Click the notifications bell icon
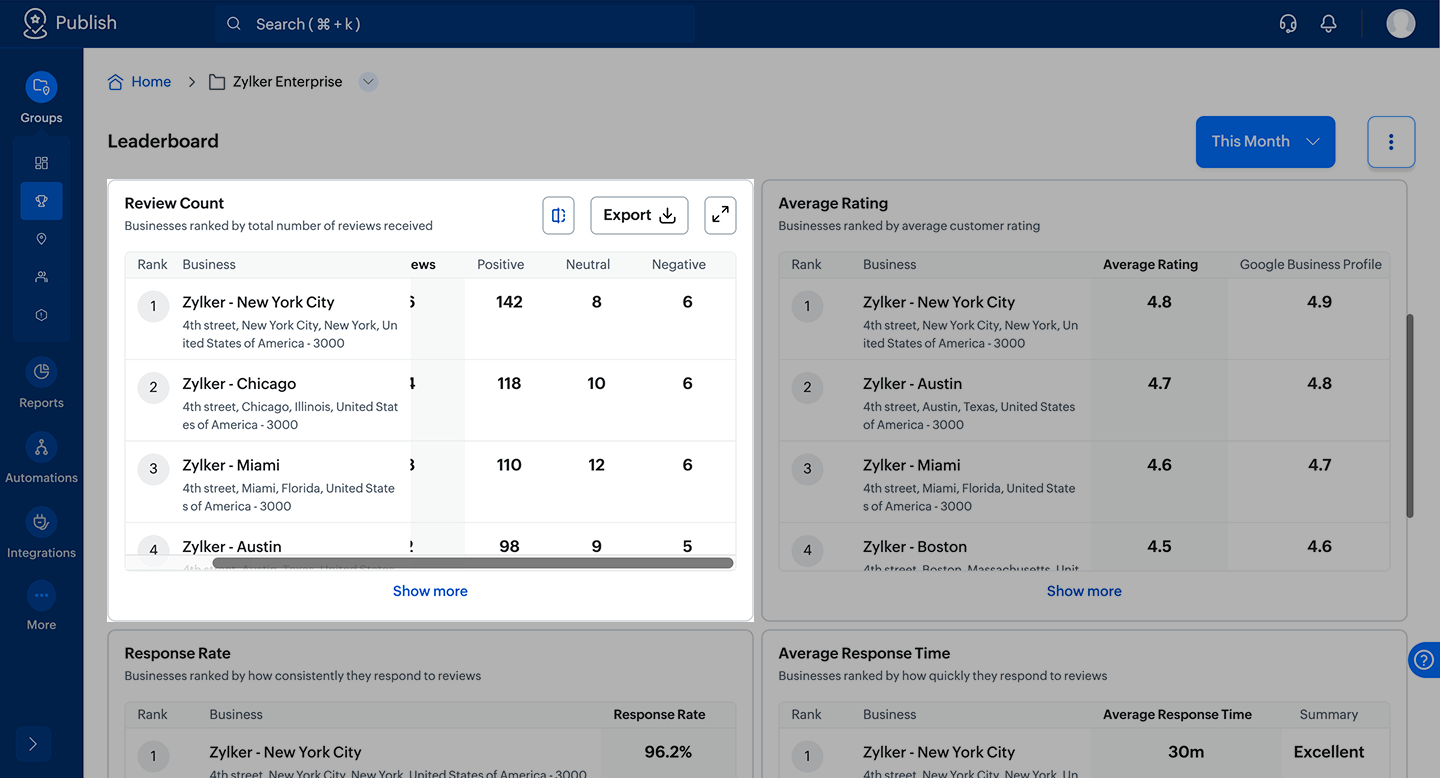This screenshot has width=1440, height=778. point(1328,24)
